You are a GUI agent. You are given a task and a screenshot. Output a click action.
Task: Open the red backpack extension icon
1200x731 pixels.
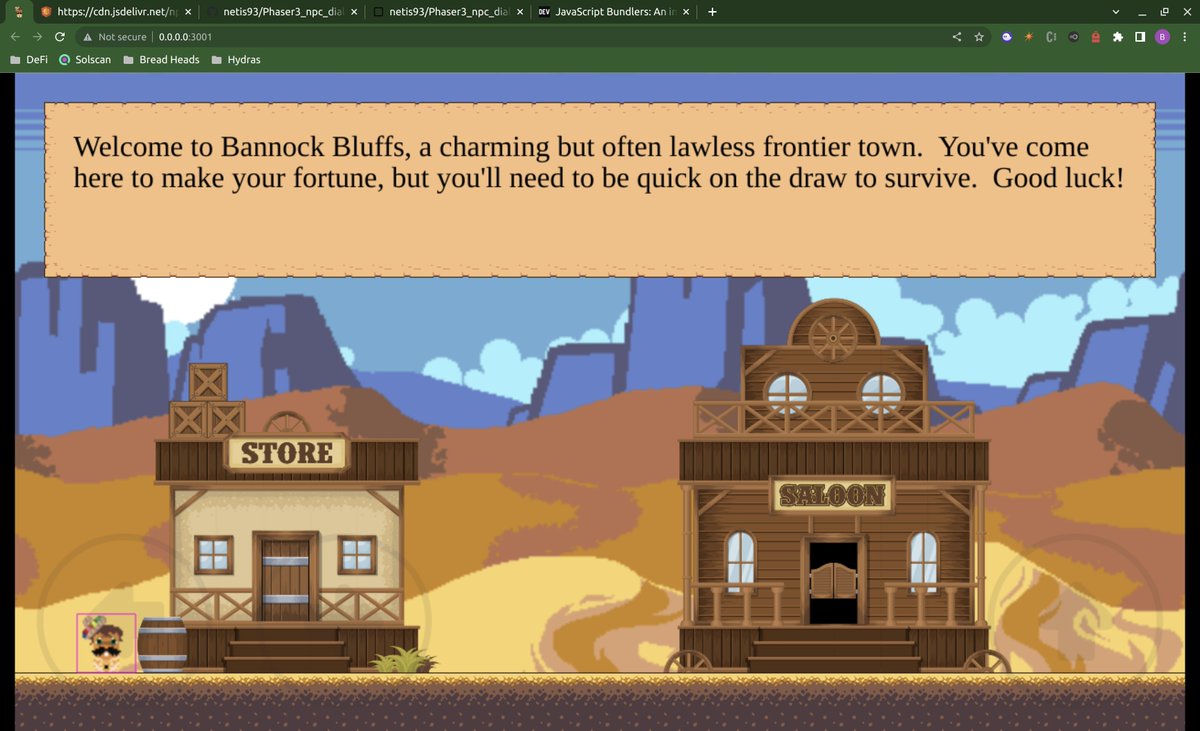(x=1095, y=37)
